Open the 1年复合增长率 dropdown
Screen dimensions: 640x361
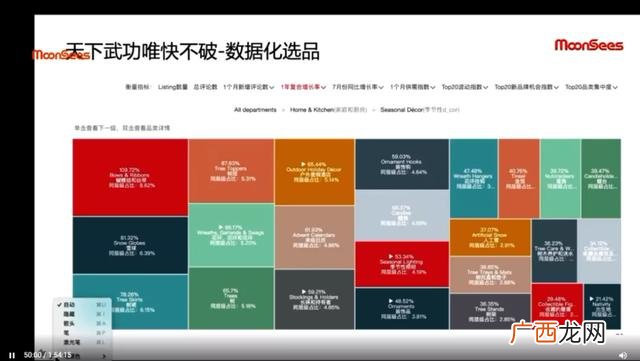(x=303, y=87)
